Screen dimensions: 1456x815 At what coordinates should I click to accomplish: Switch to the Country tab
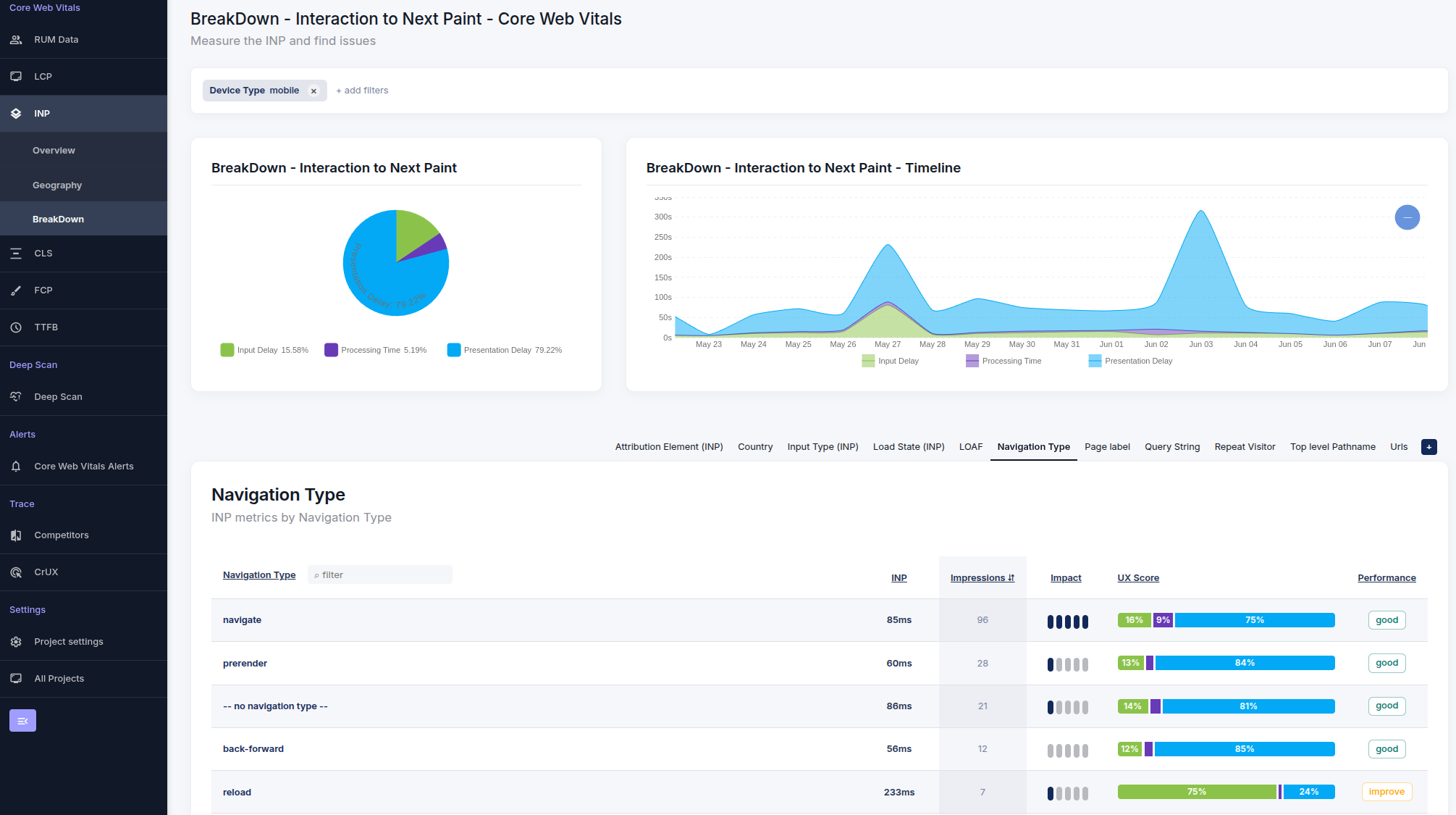(755, 446)
